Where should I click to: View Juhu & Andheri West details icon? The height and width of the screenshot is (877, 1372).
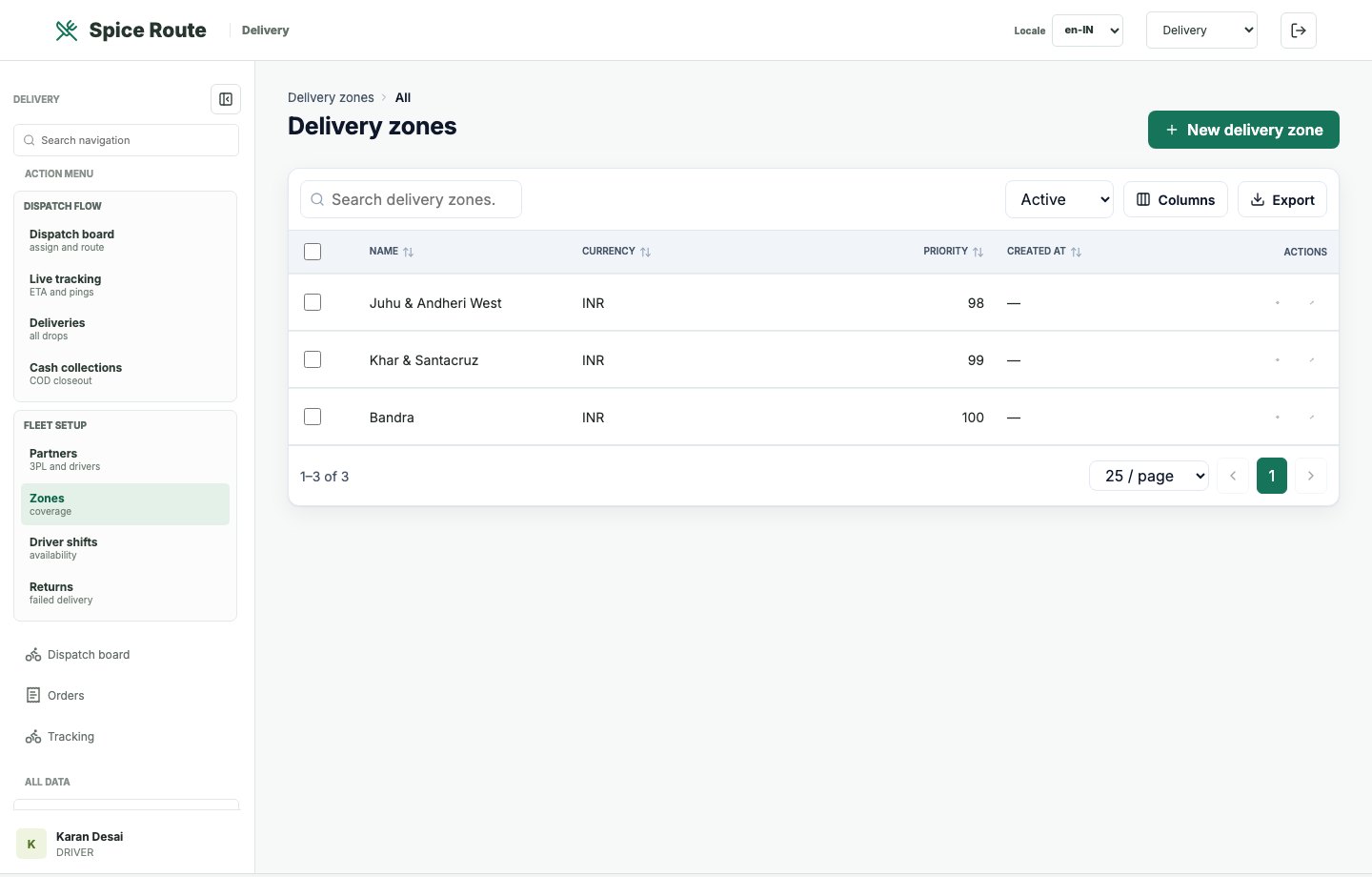tap(1278, 303)
